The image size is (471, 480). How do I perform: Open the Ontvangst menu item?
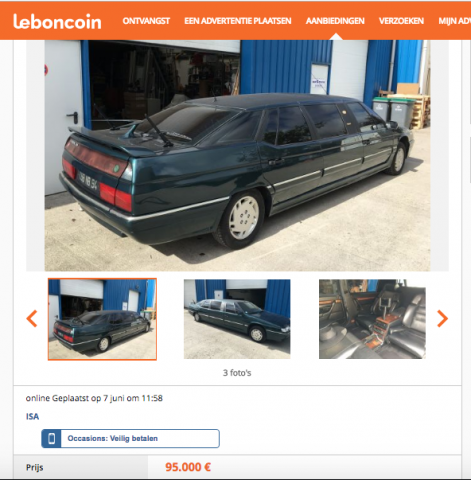tap(146, 21)
